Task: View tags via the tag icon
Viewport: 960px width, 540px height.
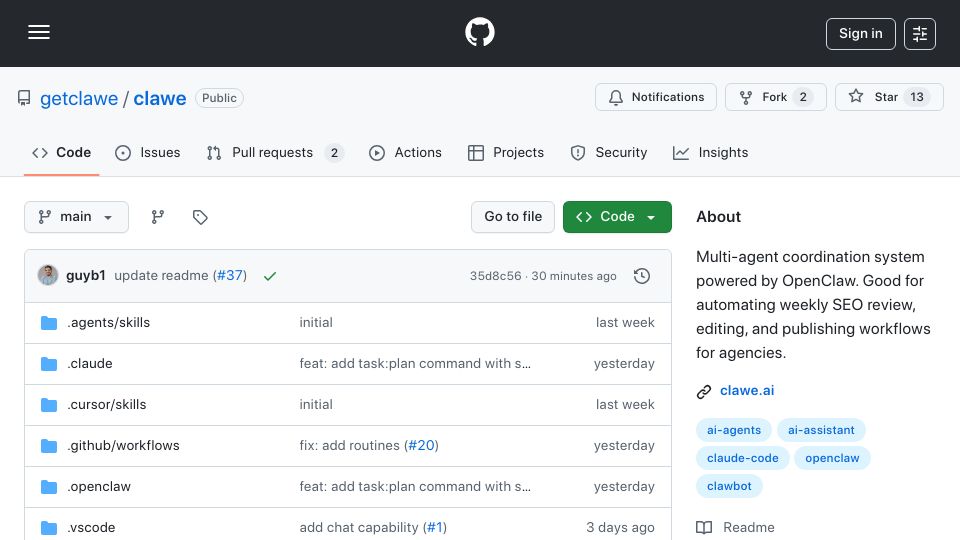Action: 200,217
